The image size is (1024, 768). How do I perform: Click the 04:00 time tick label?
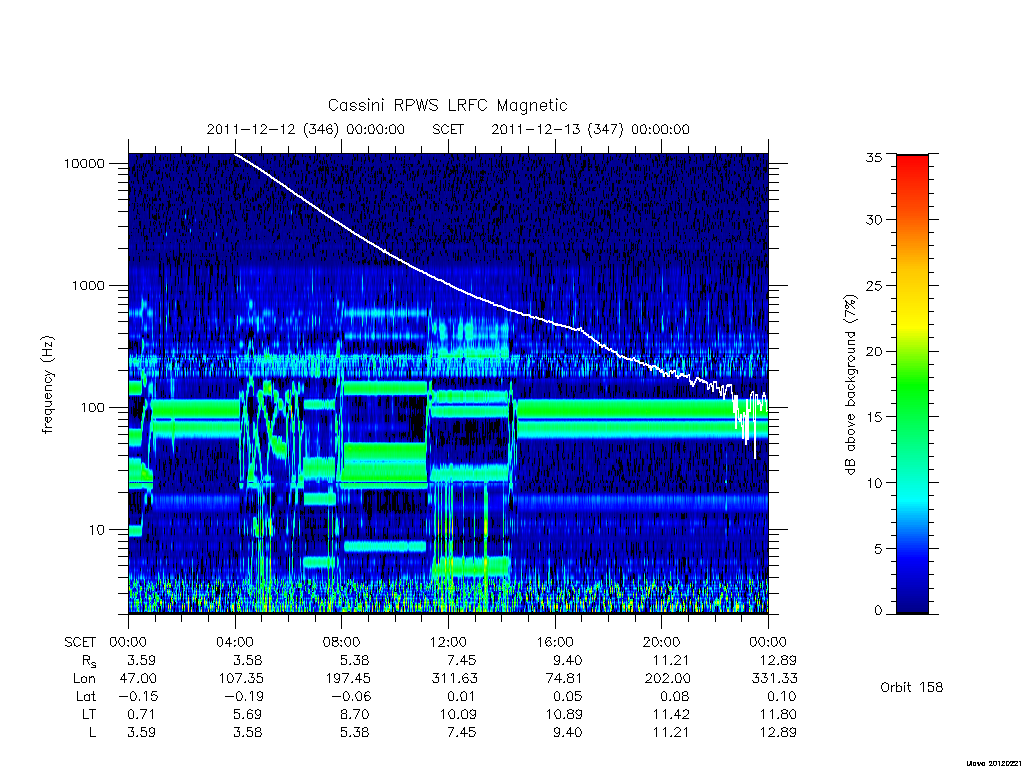(x=235, y=642)
